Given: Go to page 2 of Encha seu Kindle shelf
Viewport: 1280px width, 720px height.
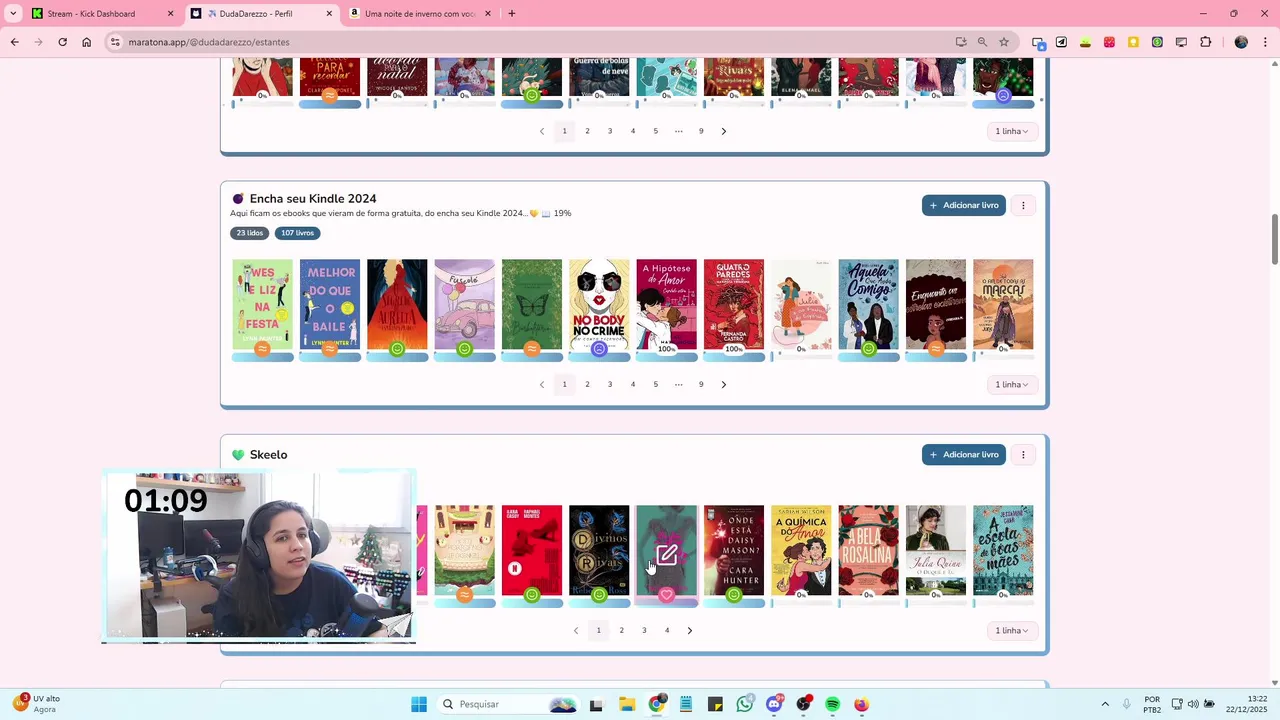Looking at the screenshot, I should pyautogui.click(x=587, y=384).
